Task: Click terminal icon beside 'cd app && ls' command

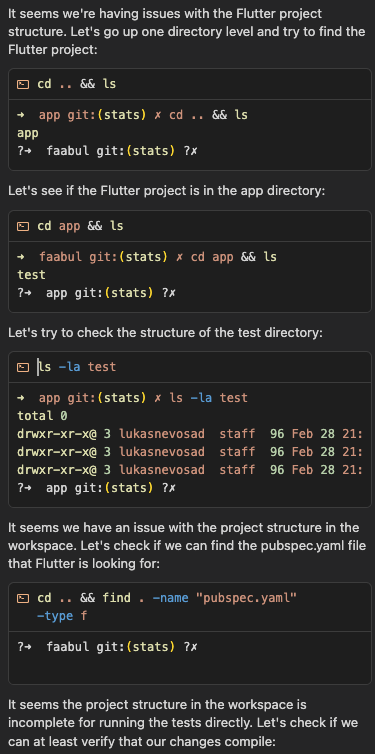Action: (x=23, y=226)
